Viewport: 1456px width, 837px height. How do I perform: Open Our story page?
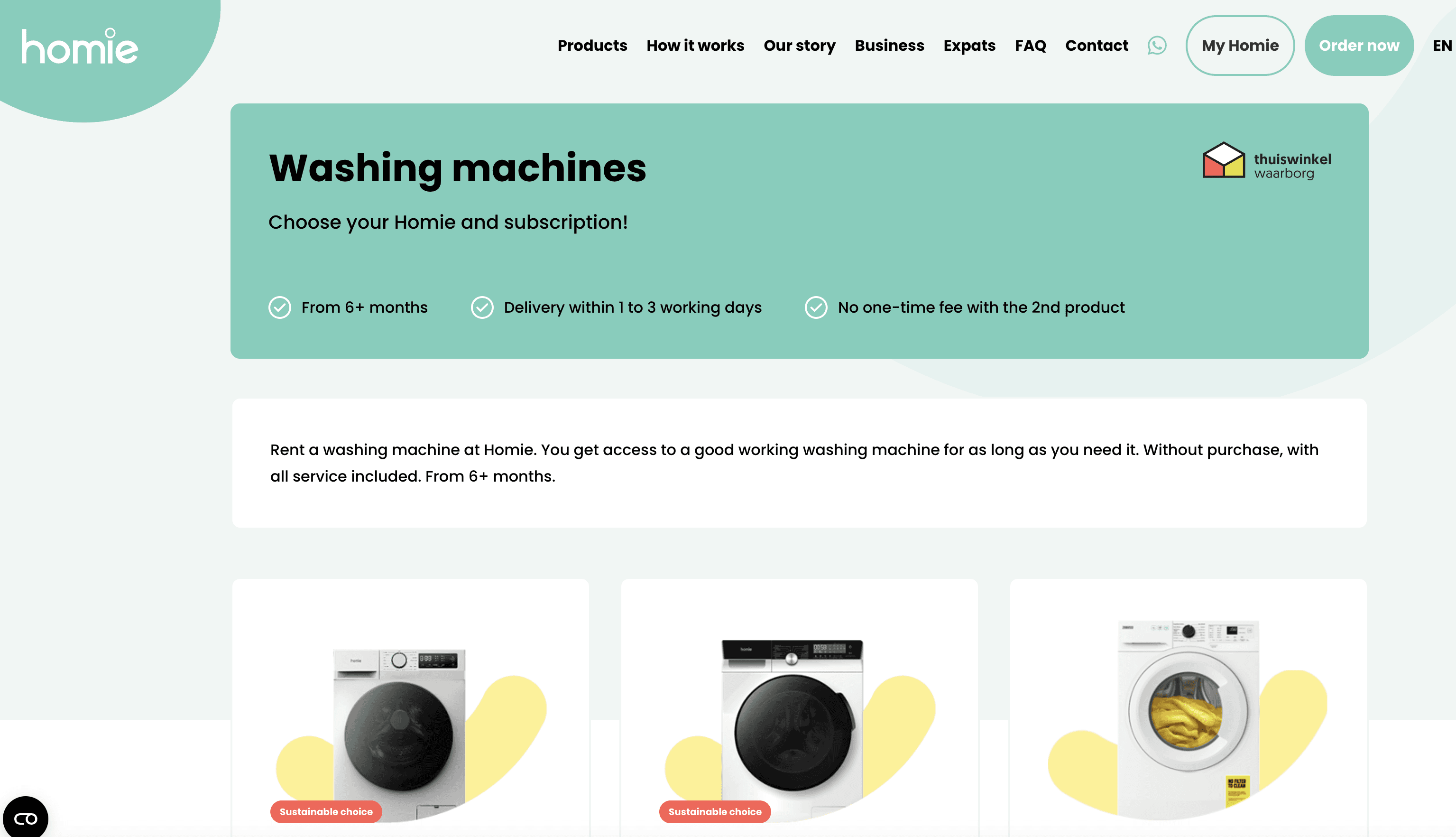(x=799, y=46)
